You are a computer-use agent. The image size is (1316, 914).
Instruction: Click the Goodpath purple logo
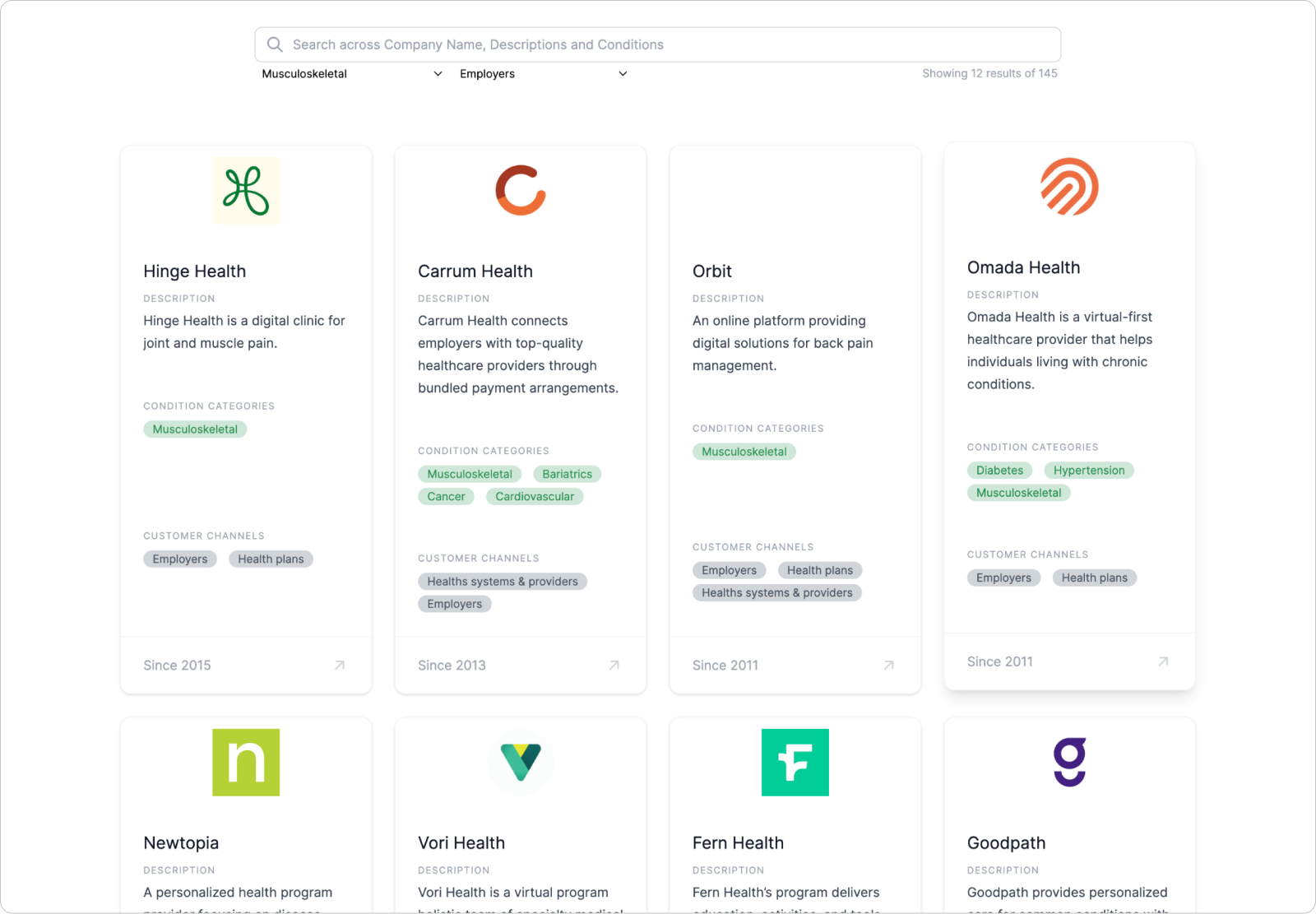(1069, 763)
